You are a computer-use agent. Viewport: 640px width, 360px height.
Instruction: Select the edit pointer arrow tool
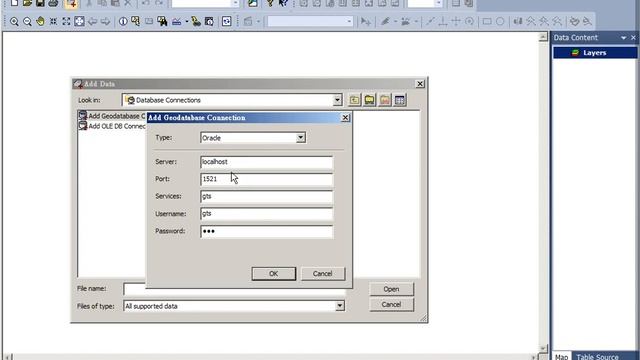click(x=366, y=21)
